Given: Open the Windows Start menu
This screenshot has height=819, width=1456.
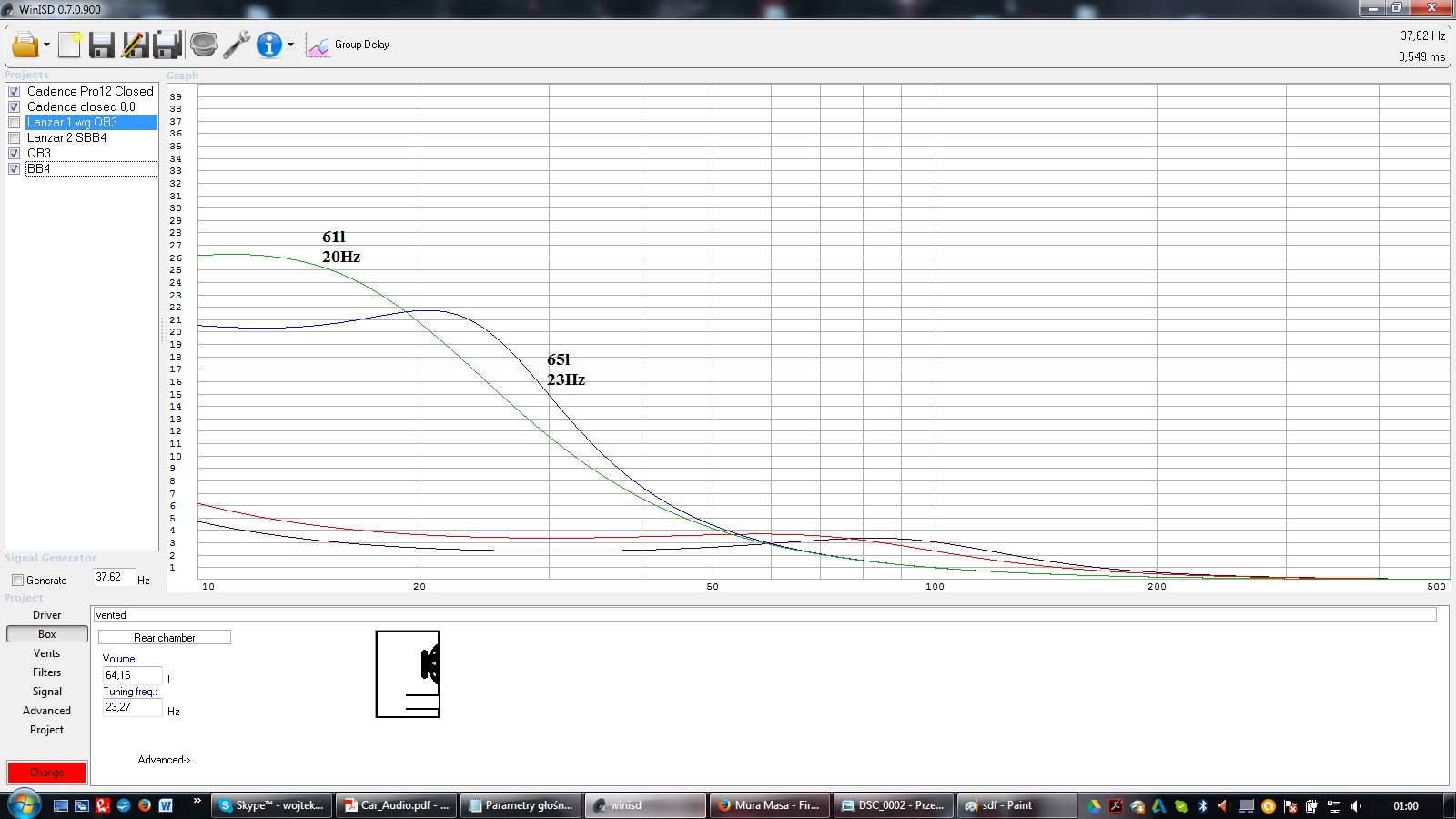Looking at the screenshot, I should 24,805.
